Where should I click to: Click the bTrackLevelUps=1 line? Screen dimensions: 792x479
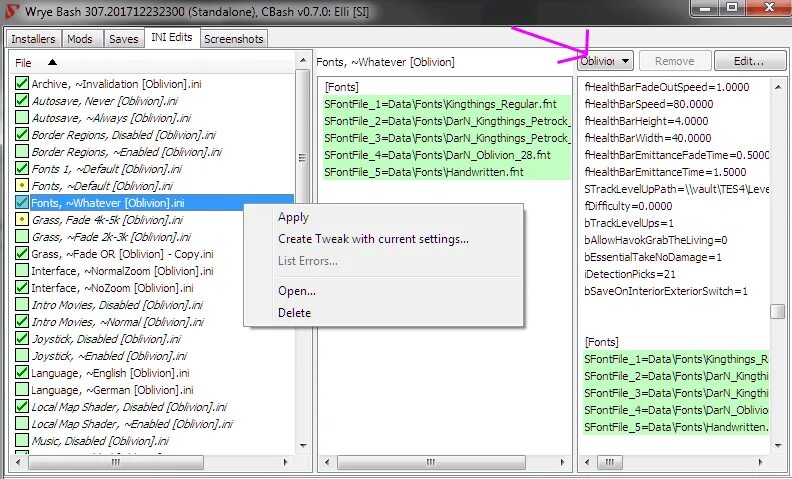[x=628, y=223]
